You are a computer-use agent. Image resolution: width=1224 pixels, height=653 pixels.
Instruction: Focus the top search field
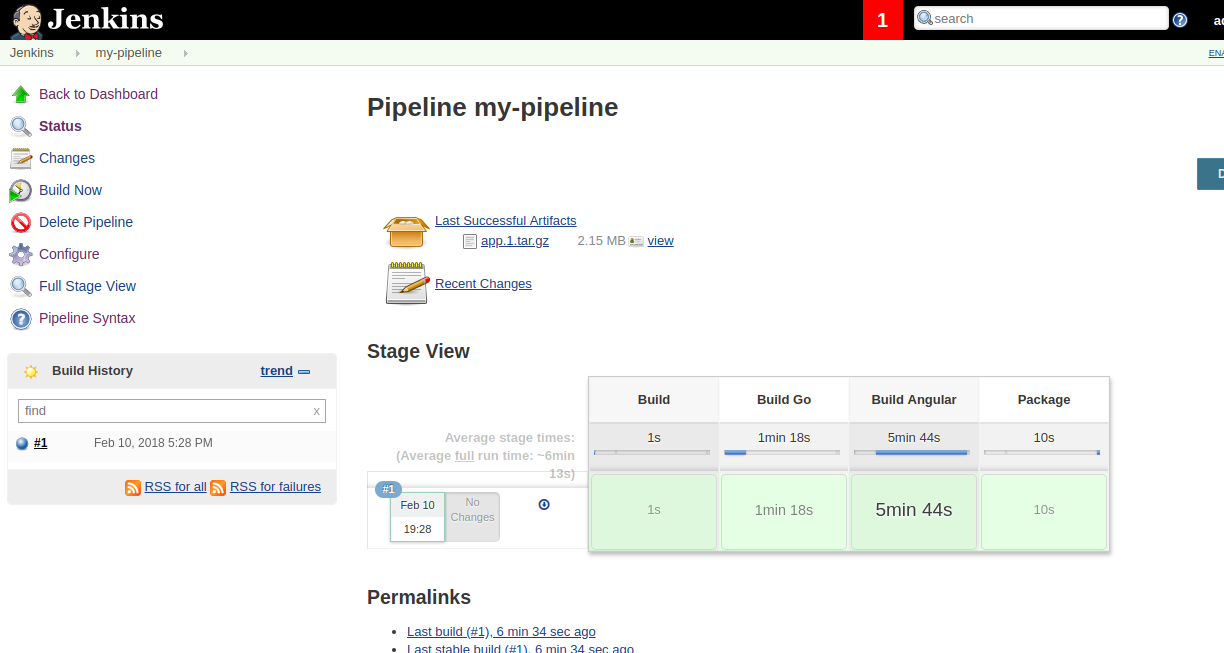coord(1041,19)
